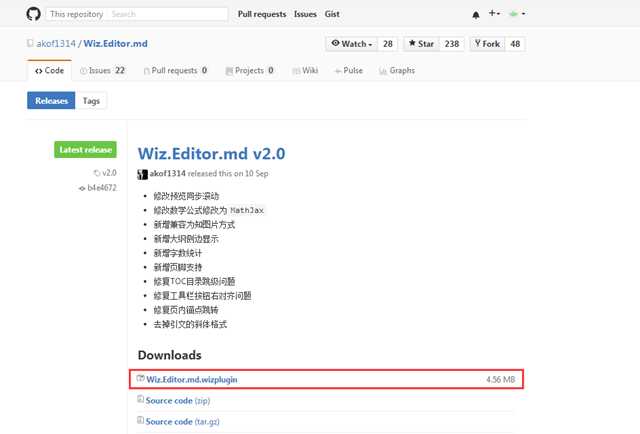Open the GitHub home logo

(x=33, y=14)
